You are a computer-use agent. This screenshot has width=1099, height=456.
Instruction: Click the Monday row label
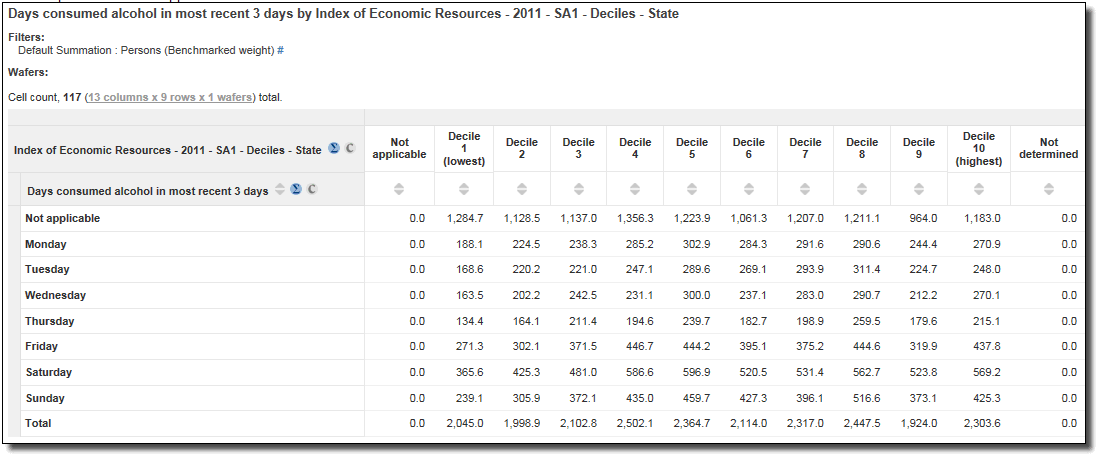click(x=45, y=244)
